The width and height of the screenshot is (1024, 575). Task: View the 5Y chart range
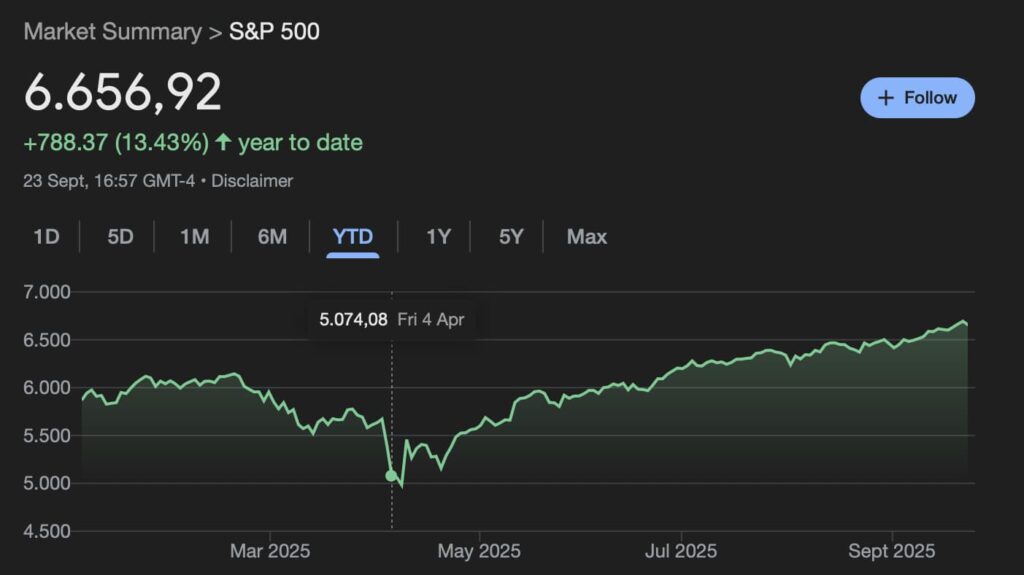511,237
